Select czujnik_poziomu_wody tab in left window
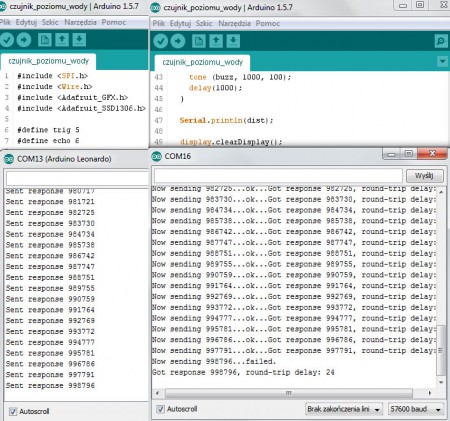 click(49, 61)
